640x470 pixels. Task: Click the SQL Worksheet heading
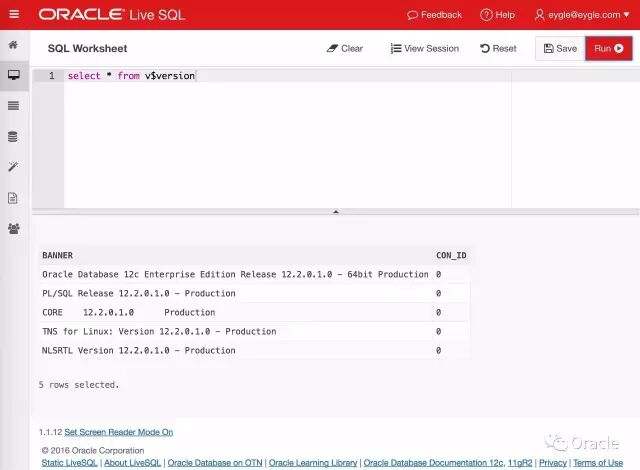(x=87, y=49)
